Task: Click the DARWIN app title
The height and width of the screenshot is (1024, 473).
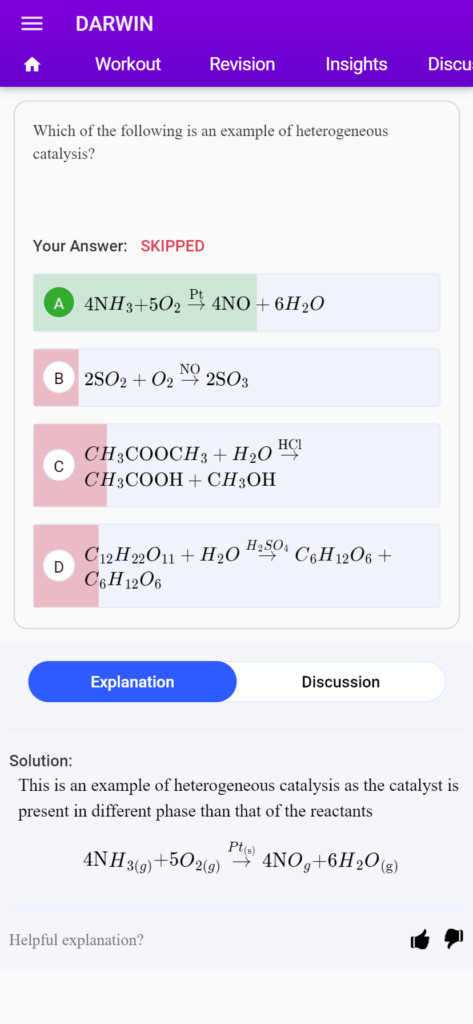Action: (x=114, y=24)
